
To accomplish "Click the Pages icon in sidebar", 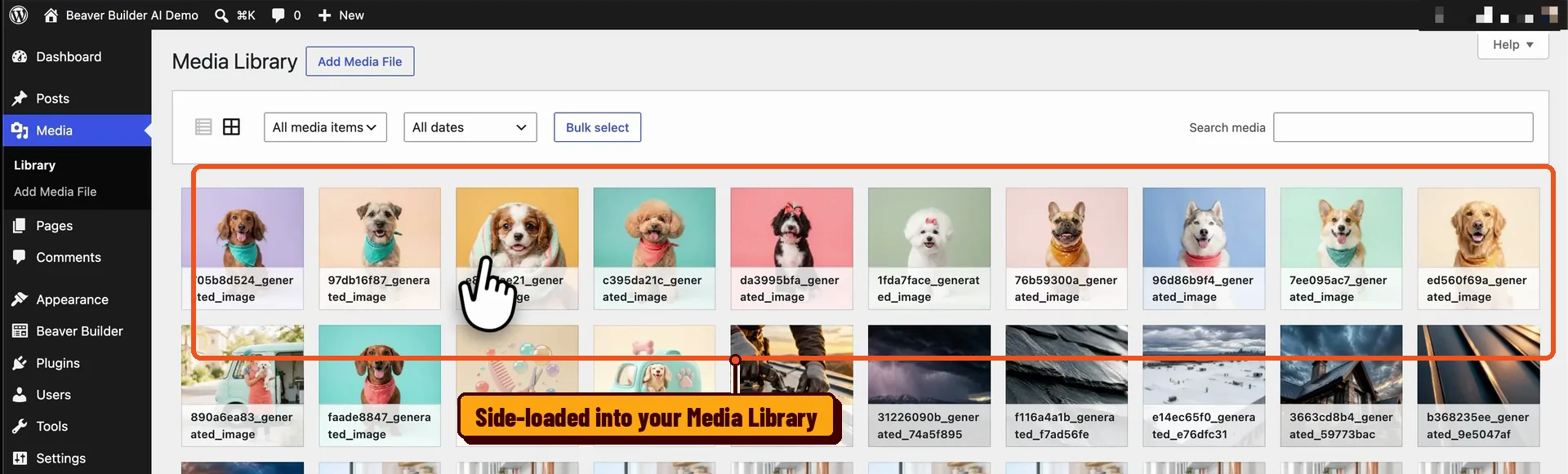I will (20, 225).
